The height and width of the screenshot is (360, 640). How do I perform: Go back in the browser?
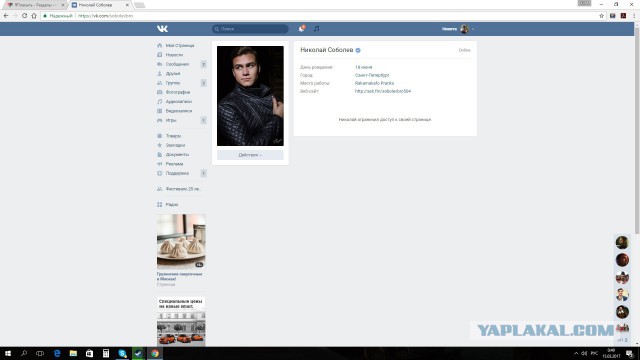point(6,16)
